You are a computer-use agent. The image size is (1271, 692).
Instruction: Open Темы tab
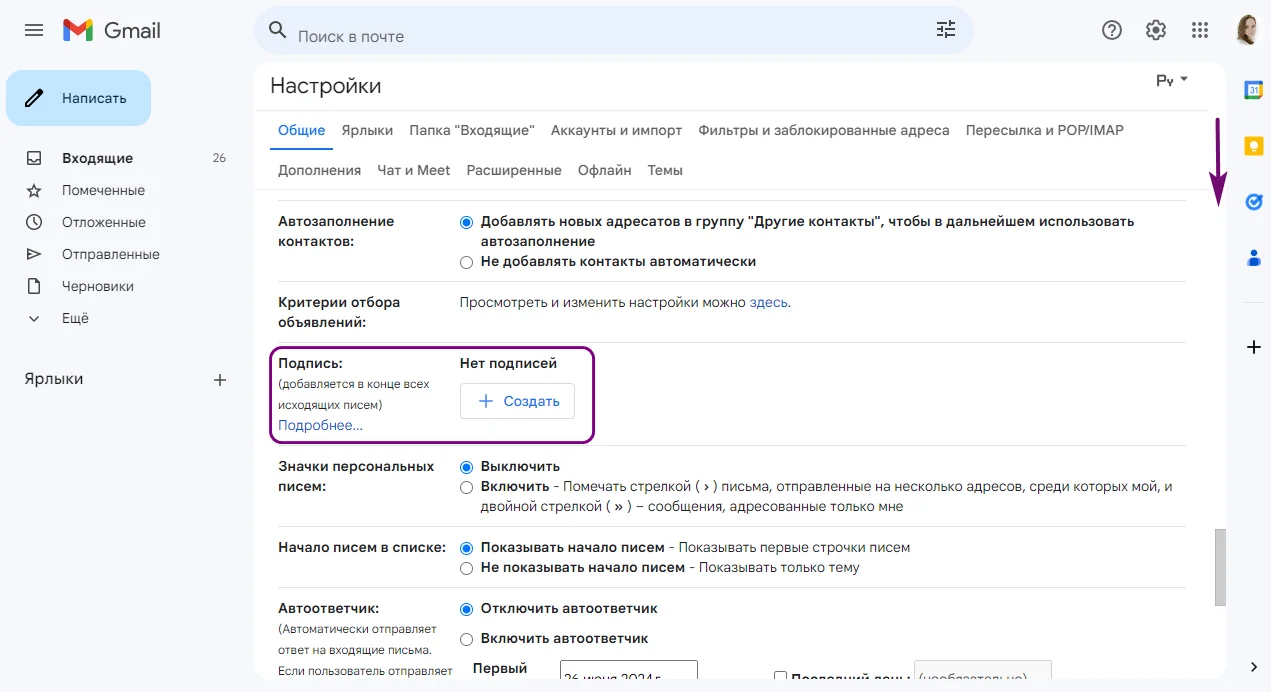coord(665,170)
